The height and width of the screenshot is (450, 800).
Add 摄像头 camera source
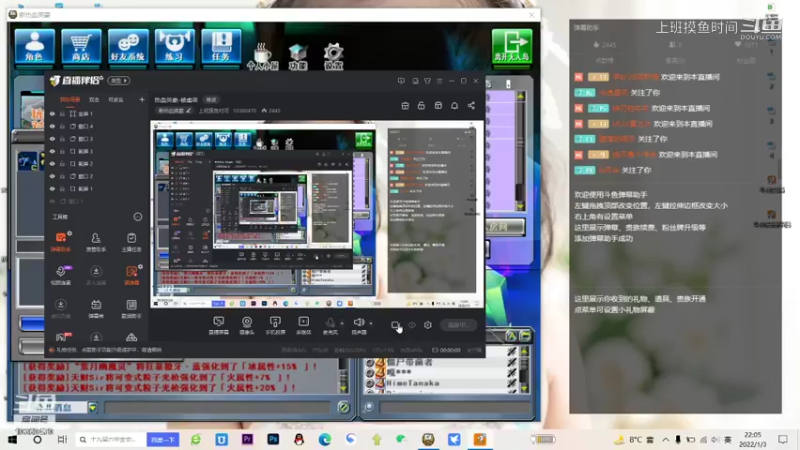[247, 325]
